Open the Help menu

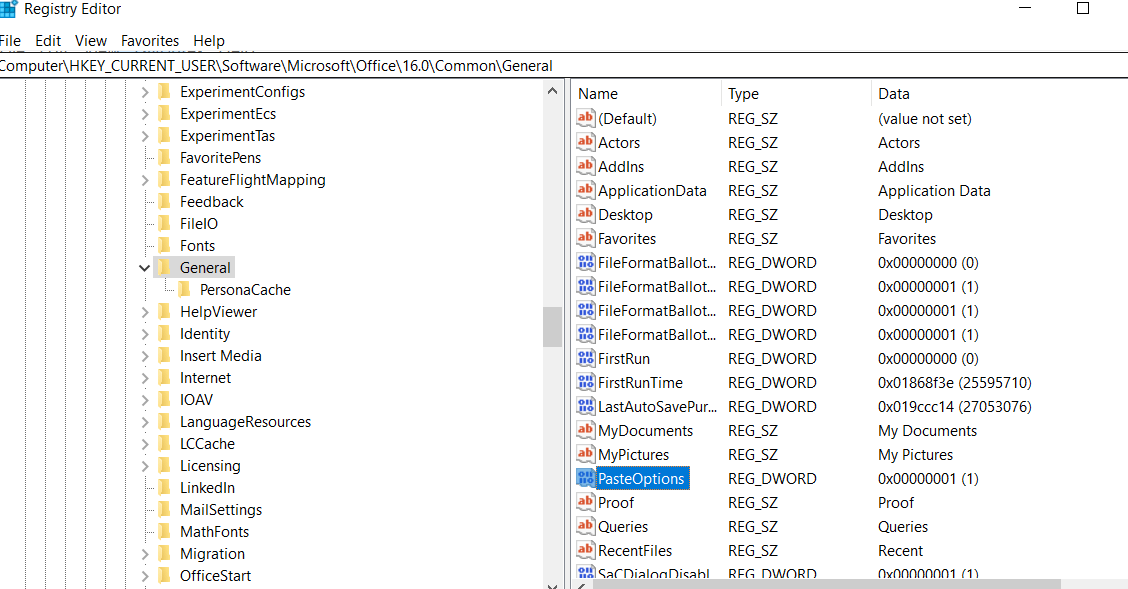(x=209, y=41)
